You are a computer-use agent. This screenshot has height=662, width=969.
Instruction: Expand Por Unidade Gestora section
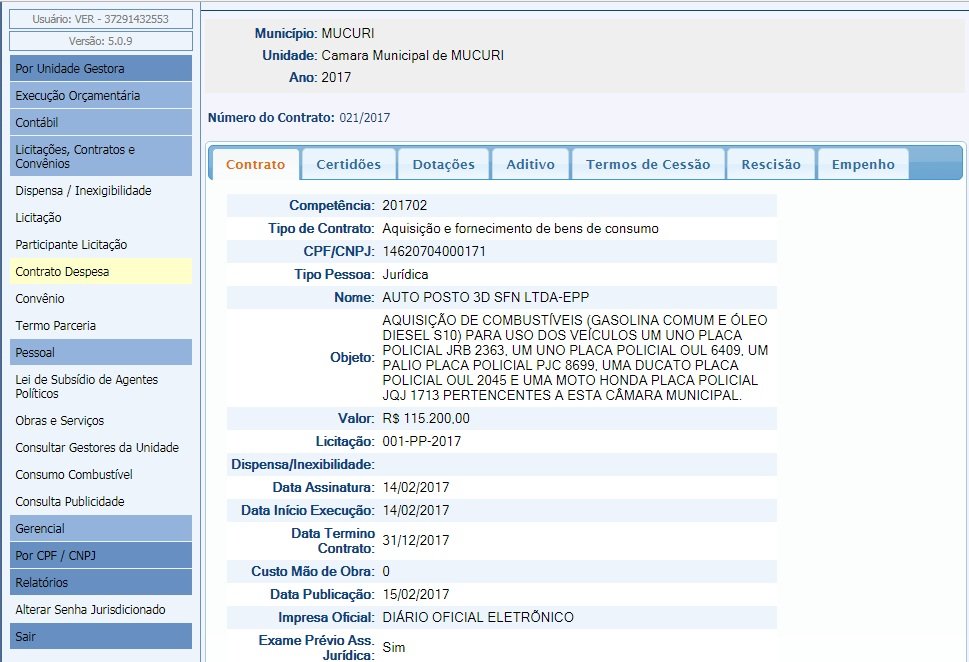click(100, 69)
